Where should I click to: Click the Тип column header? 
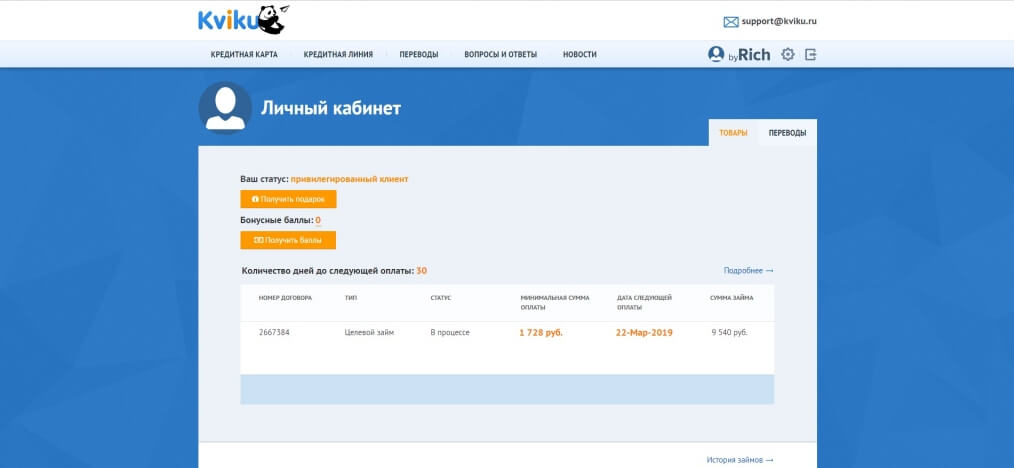tap(351, 298)
